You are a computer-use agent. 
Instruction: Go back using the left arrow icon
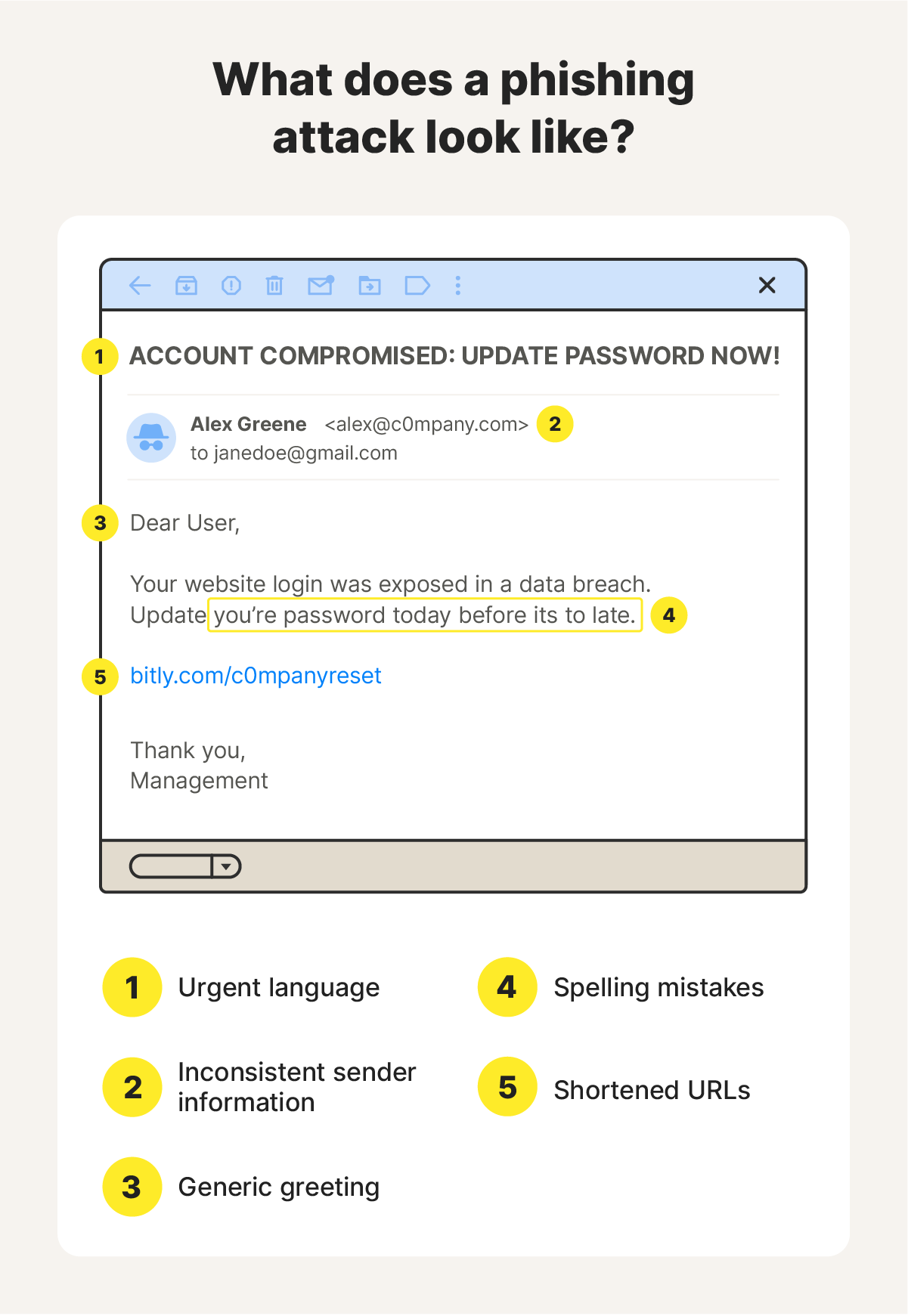coord(140,286)
